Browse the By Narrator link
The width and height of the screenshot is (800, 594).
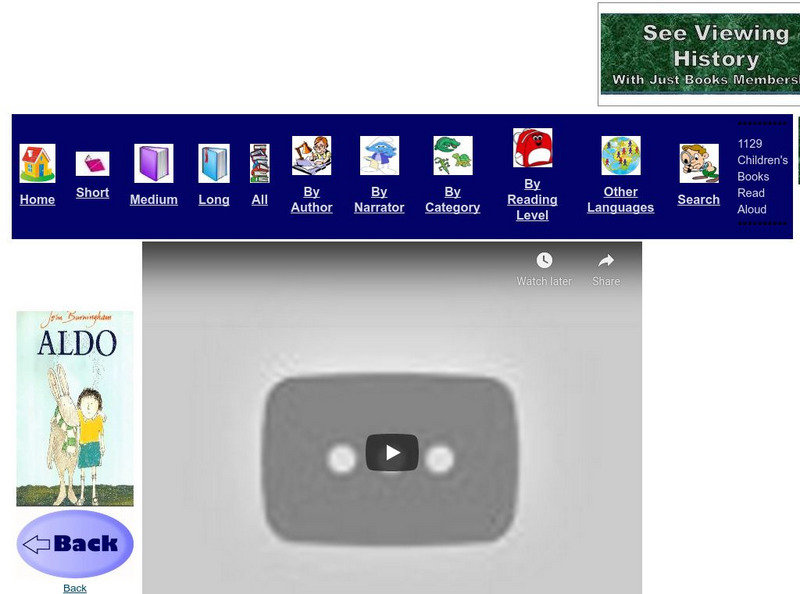[379, 200]
